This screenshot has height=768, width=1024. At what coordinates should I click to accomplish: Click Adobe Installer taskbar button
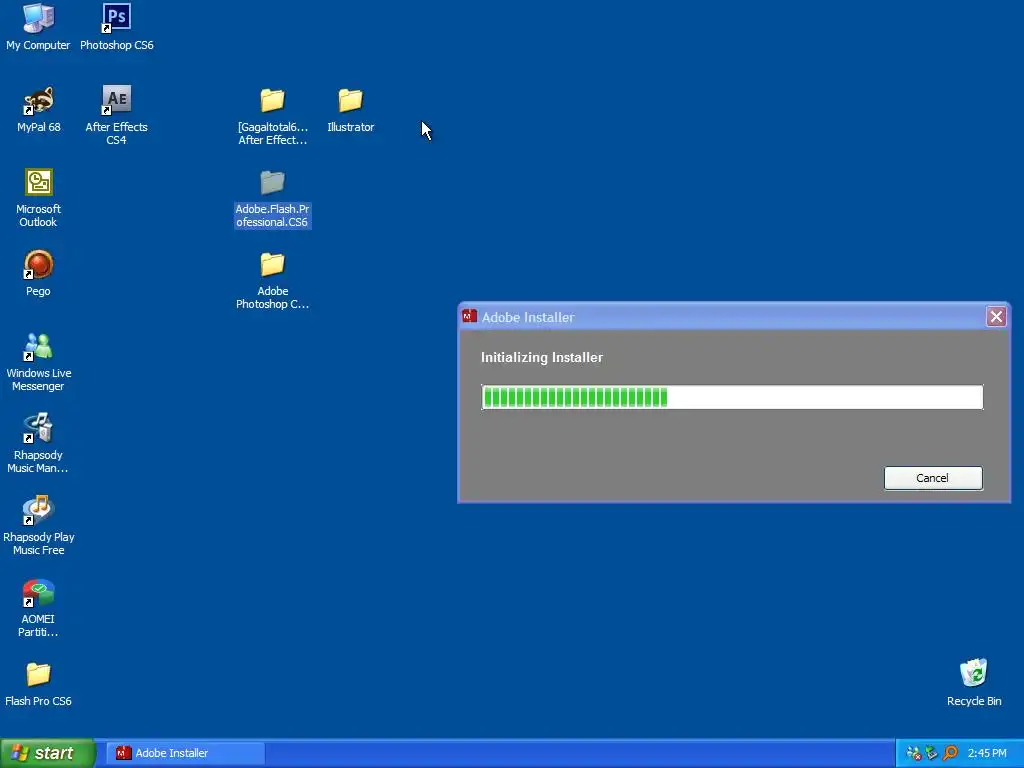pos(185,753)
